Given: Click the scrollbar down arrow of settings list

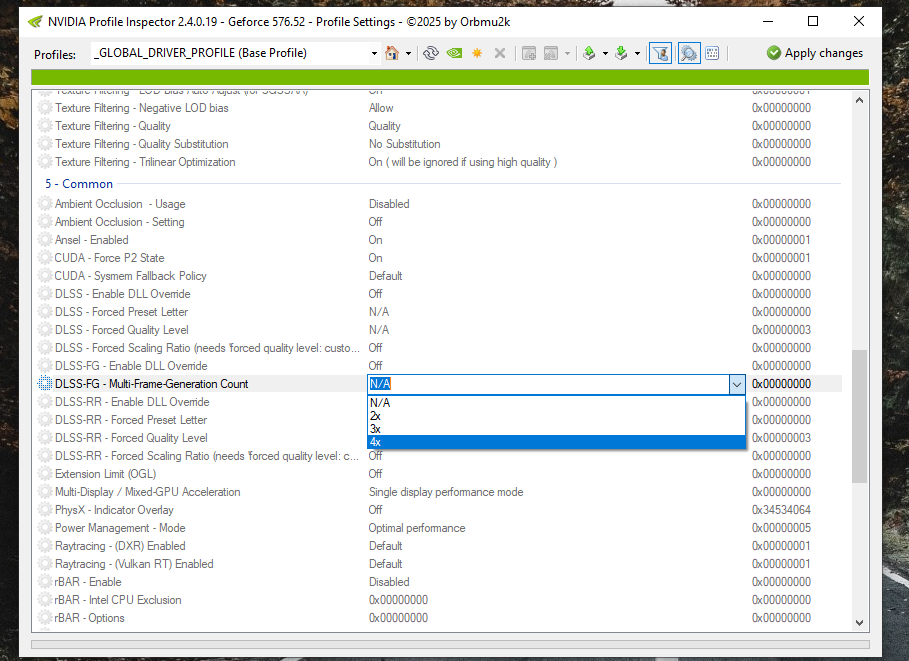Looking at the screenshot, I should click(x=860, y=623).
